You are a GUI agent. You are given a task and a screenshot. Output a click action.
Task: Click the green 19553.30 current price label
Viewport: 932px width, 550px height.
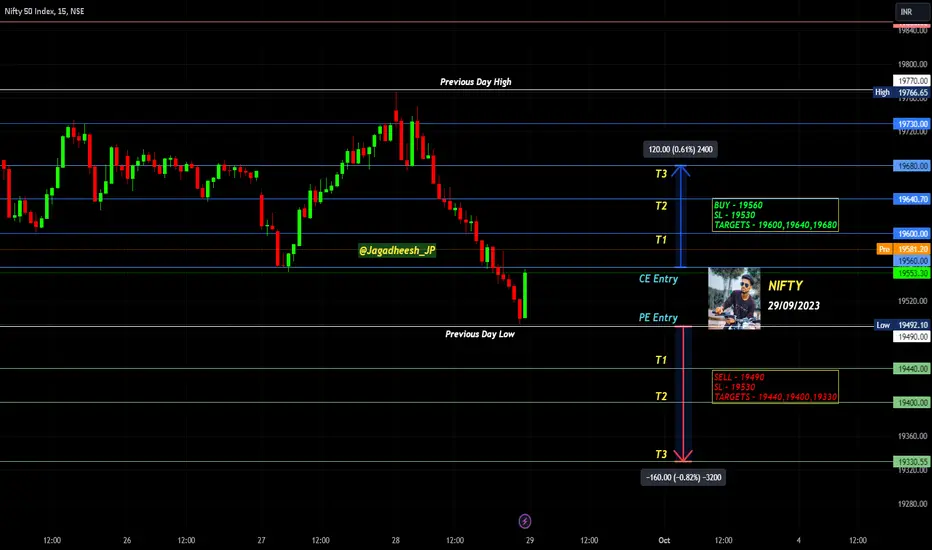pos(912,274)
